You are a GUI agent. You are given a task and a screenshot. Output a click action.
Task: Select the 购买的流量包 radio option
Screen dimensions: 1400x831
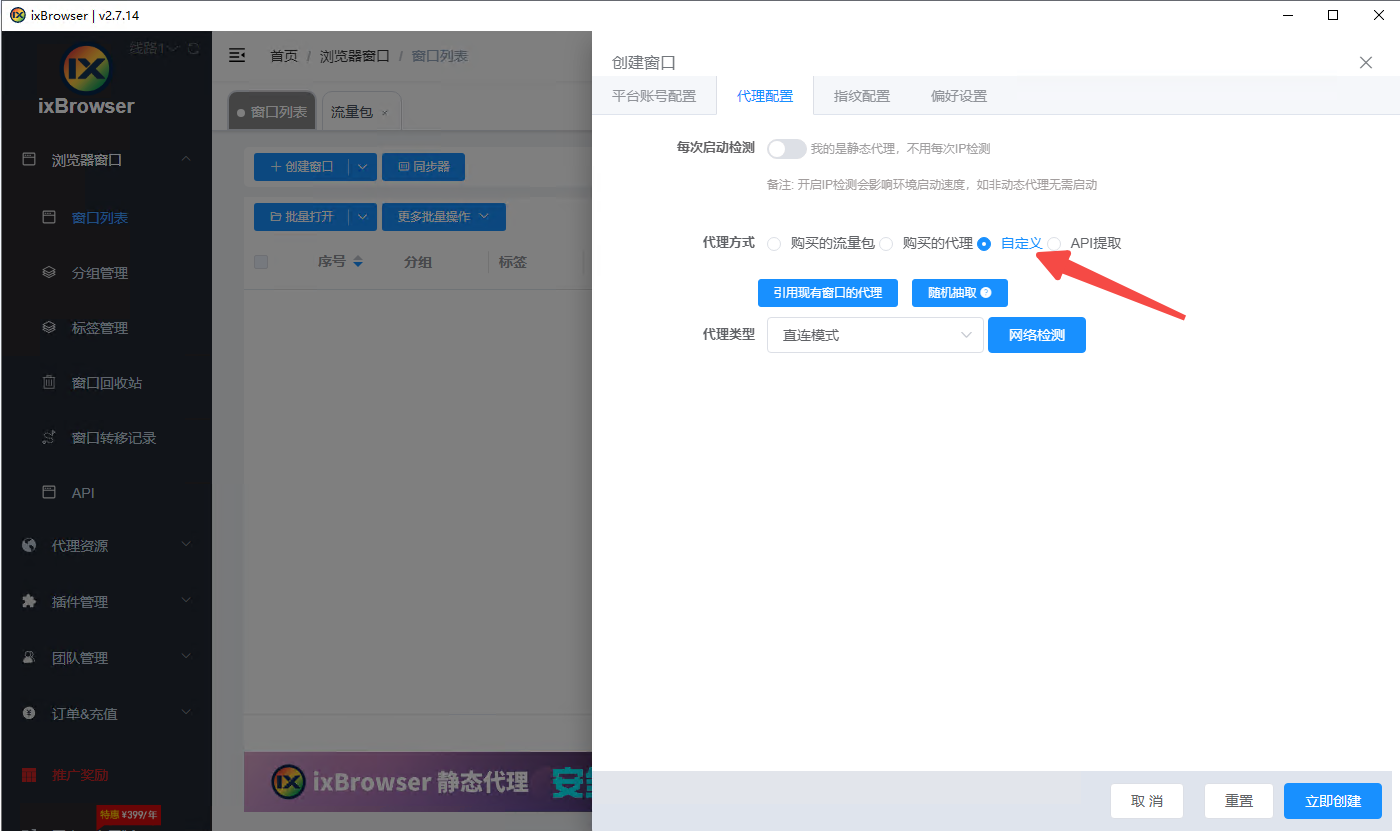[x=774, y=244]
